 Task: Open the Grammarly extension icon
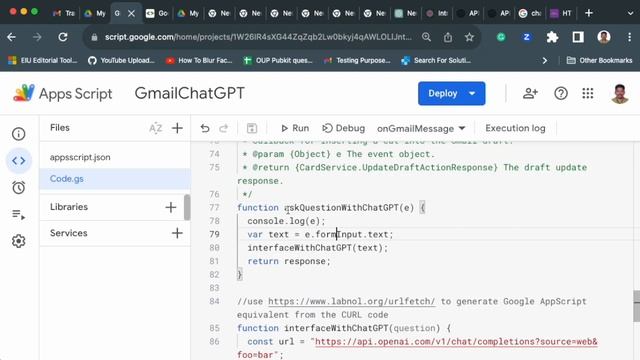pyautogui.click(x=501, y=37)
